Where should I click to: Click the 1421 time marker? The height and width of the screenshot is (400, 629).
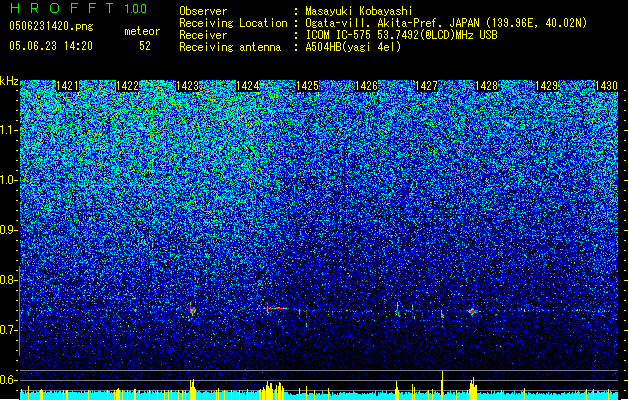[67, 86]
